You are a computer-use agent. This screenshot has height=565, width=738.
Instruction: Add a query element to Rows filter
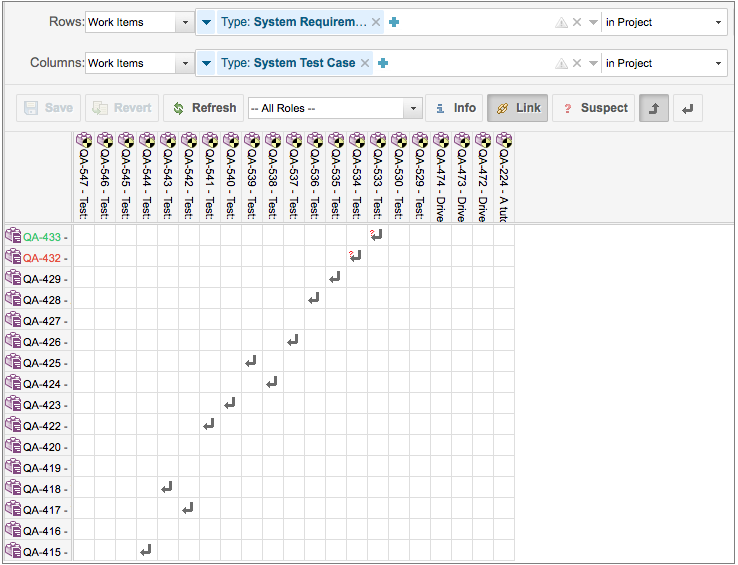point(394,22)
